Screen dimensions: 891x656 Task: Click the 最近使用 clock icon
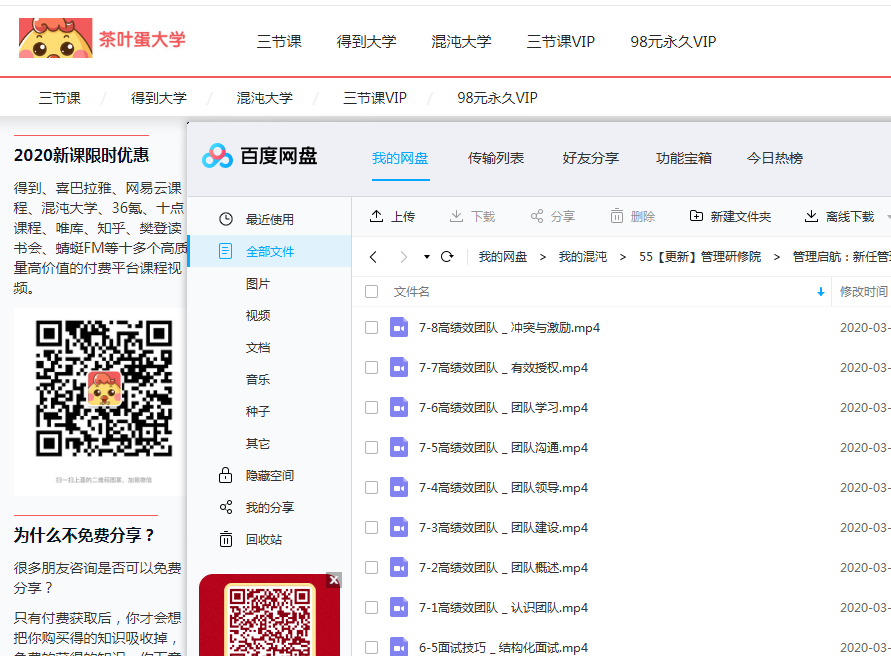pos(226,219)
